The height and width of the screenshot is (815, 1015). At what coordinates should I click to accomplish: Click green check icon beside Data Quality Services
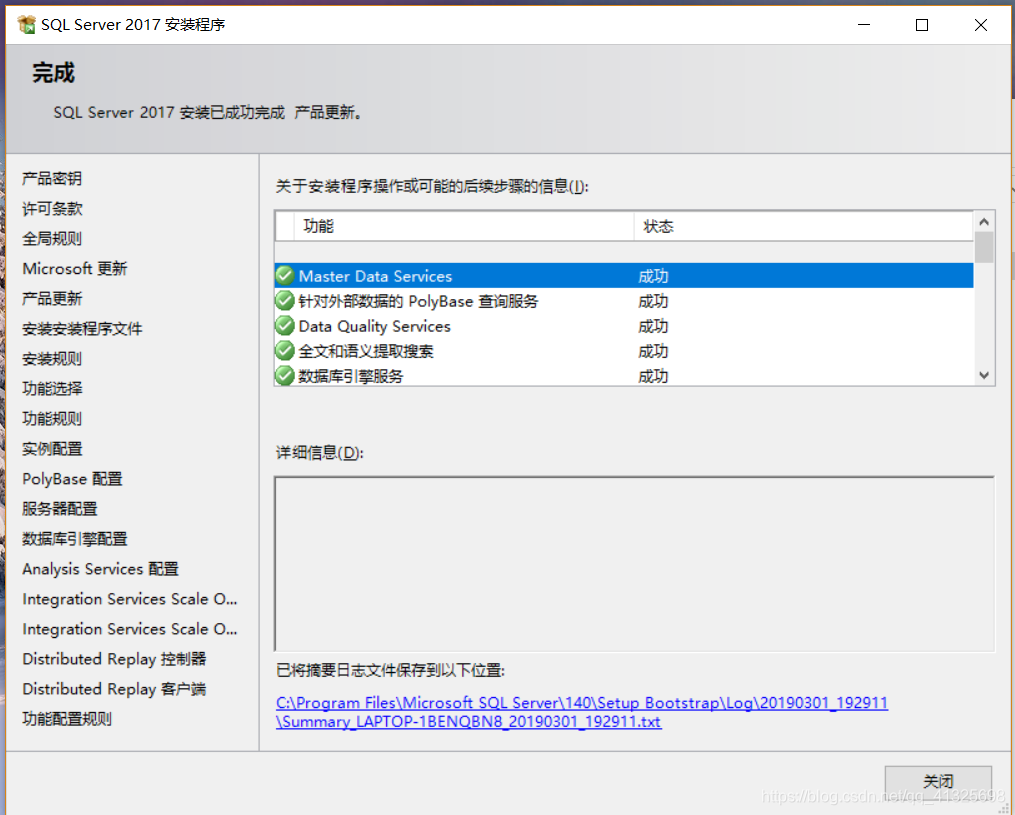(285, 326)
